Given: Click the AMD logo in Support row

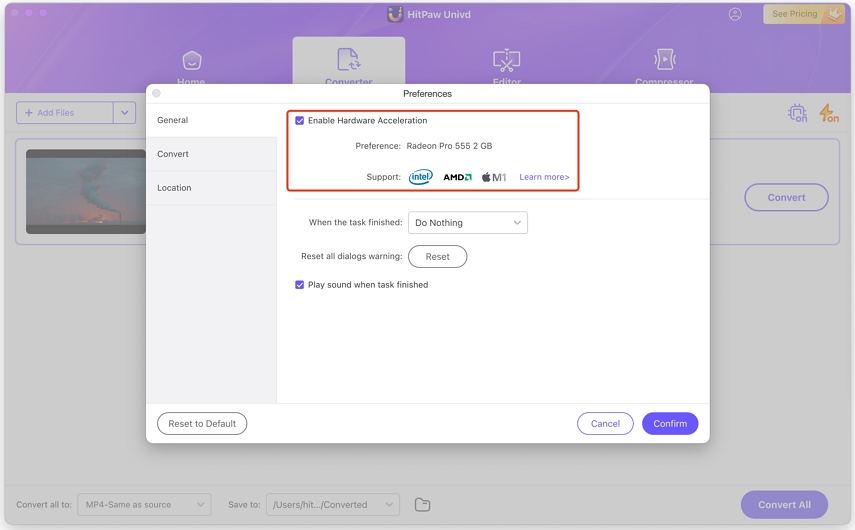Looking at the screenshot, I should click(457, 177).
